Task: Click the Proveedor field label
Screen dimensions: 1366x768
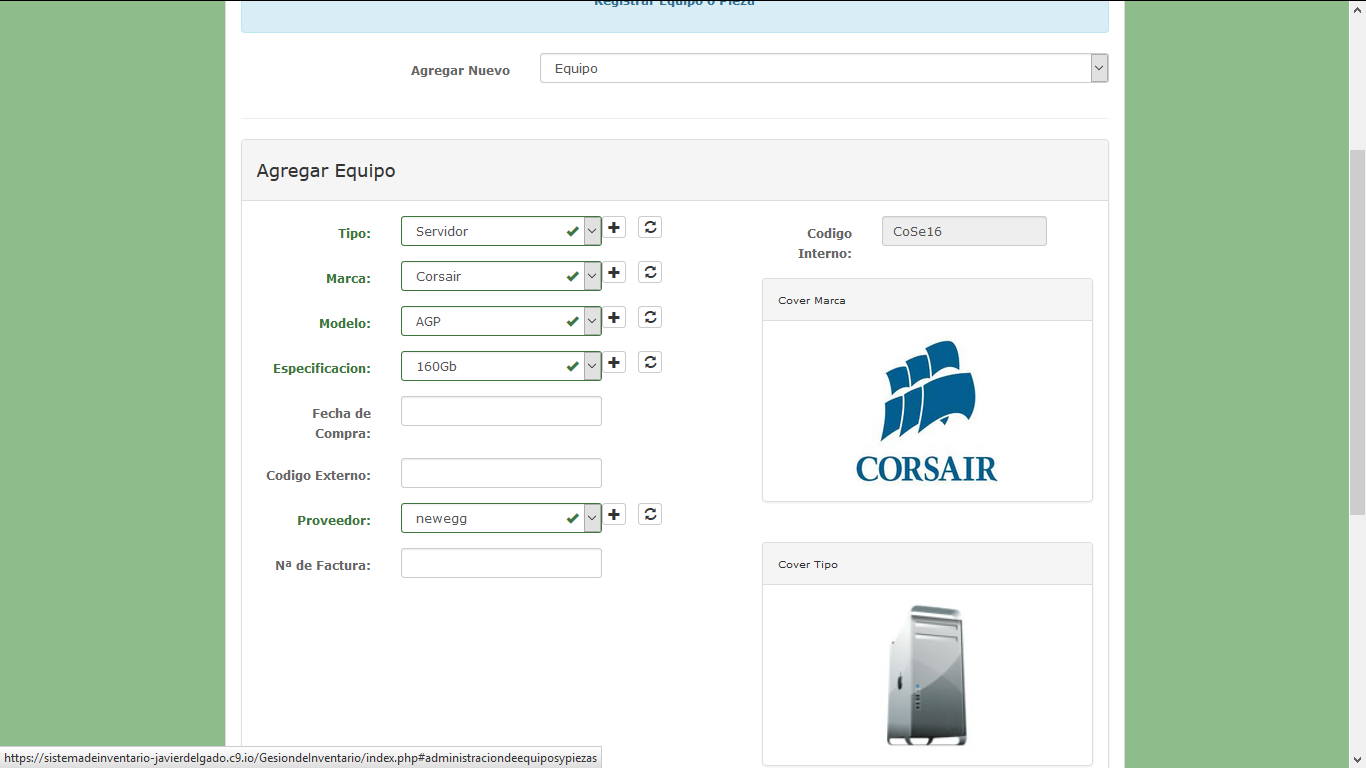Action: pos(334,520)
